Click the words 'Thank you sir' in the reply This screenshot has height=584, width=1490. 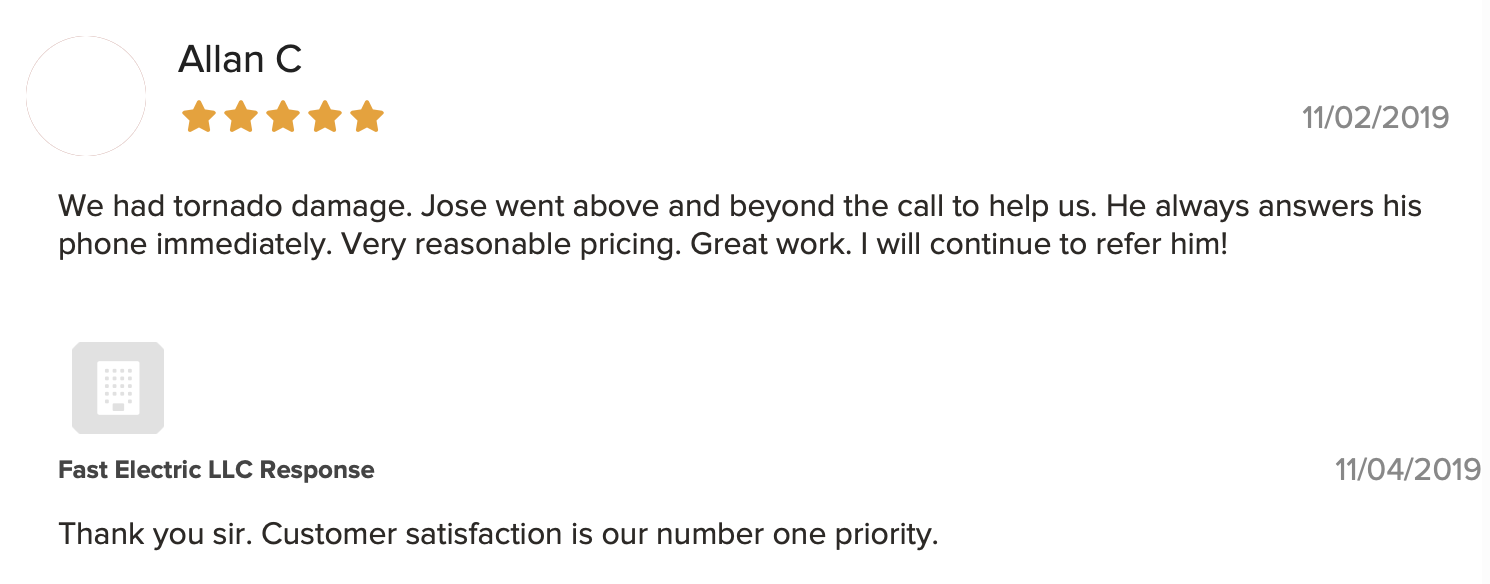click(155, 533)
